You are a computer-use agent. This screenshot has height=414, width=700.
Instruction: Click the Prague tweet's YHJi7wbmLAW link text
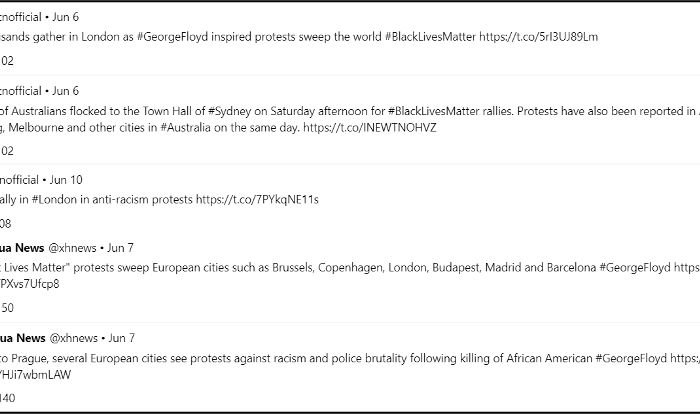point(35,375)
